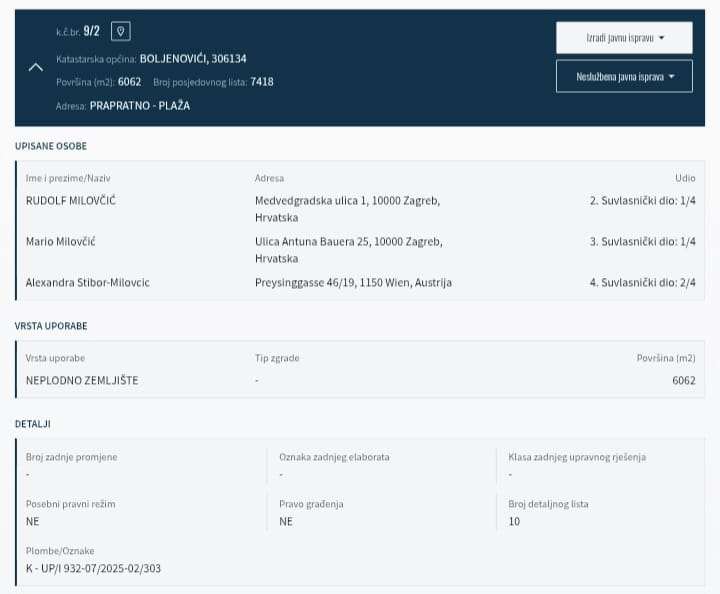The height and width of the screenshot is (594, 720).
Task: Click 'Broj detaljnog lista' value 10
Action: [x=514, y=521]
